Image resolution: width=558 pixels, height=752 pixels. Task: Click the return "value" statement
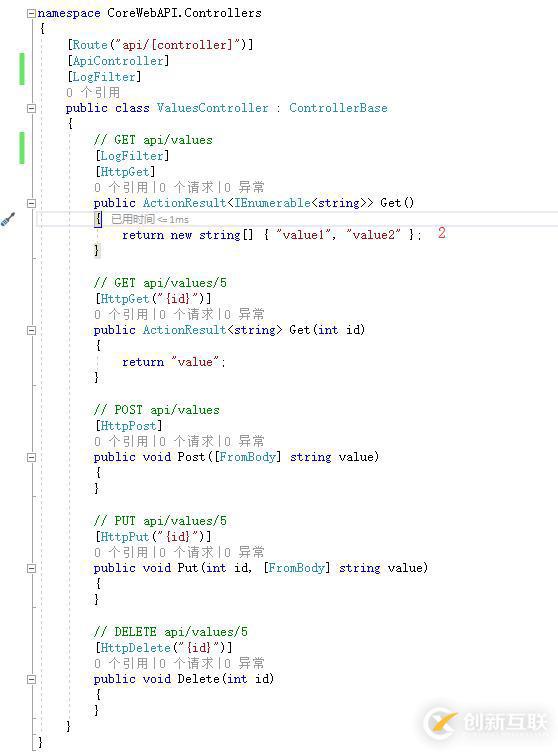coord(174,362)
